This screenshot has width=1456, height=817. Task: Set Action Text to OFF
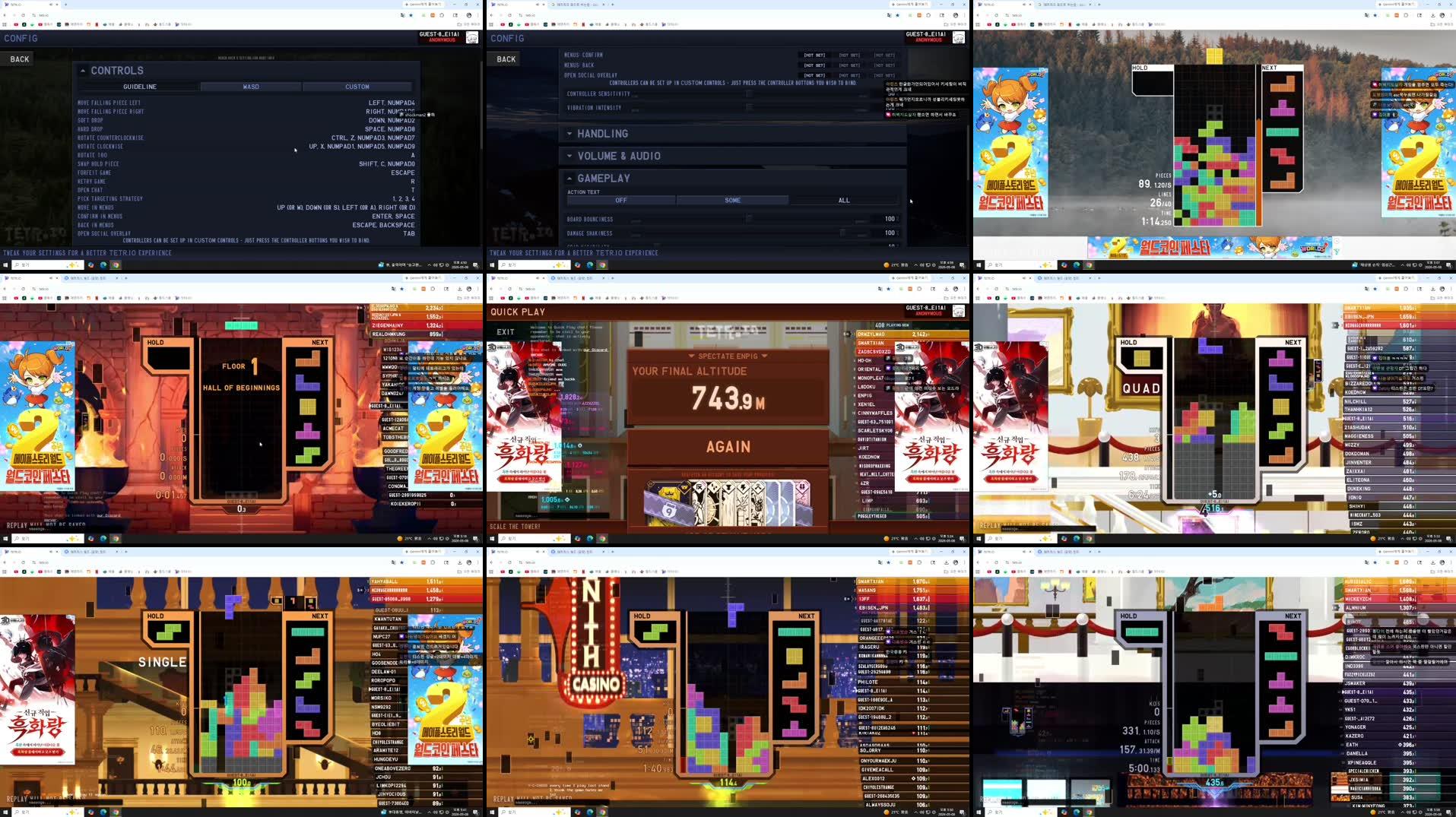(621, 201)
